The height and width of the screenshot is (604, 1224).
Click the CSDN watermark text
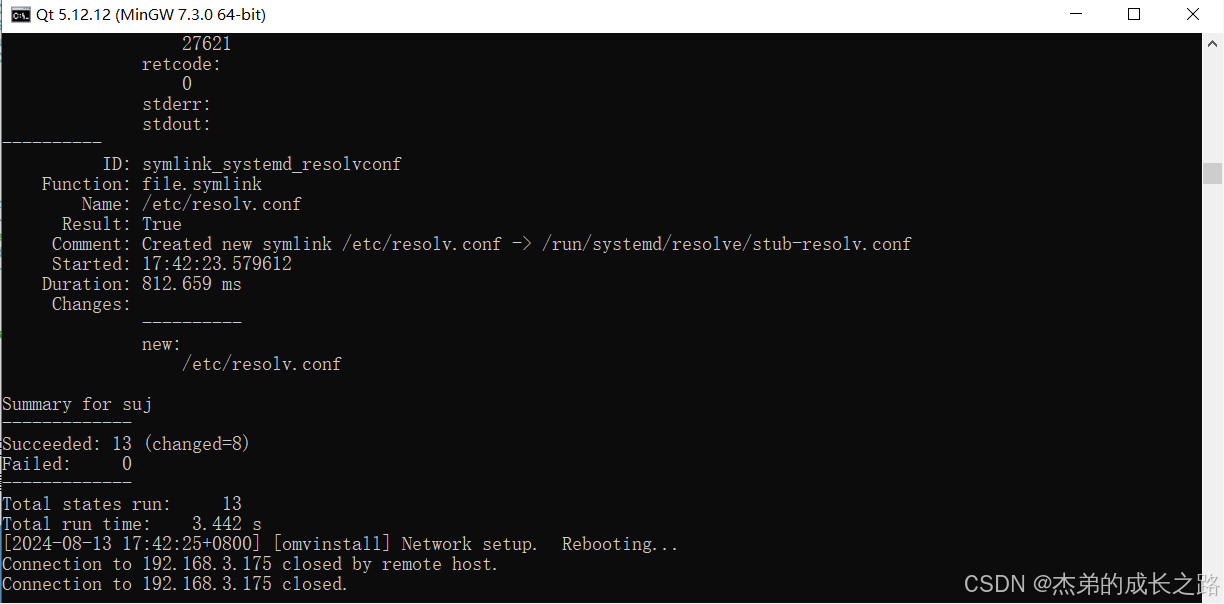click(x=1092, y=583)
